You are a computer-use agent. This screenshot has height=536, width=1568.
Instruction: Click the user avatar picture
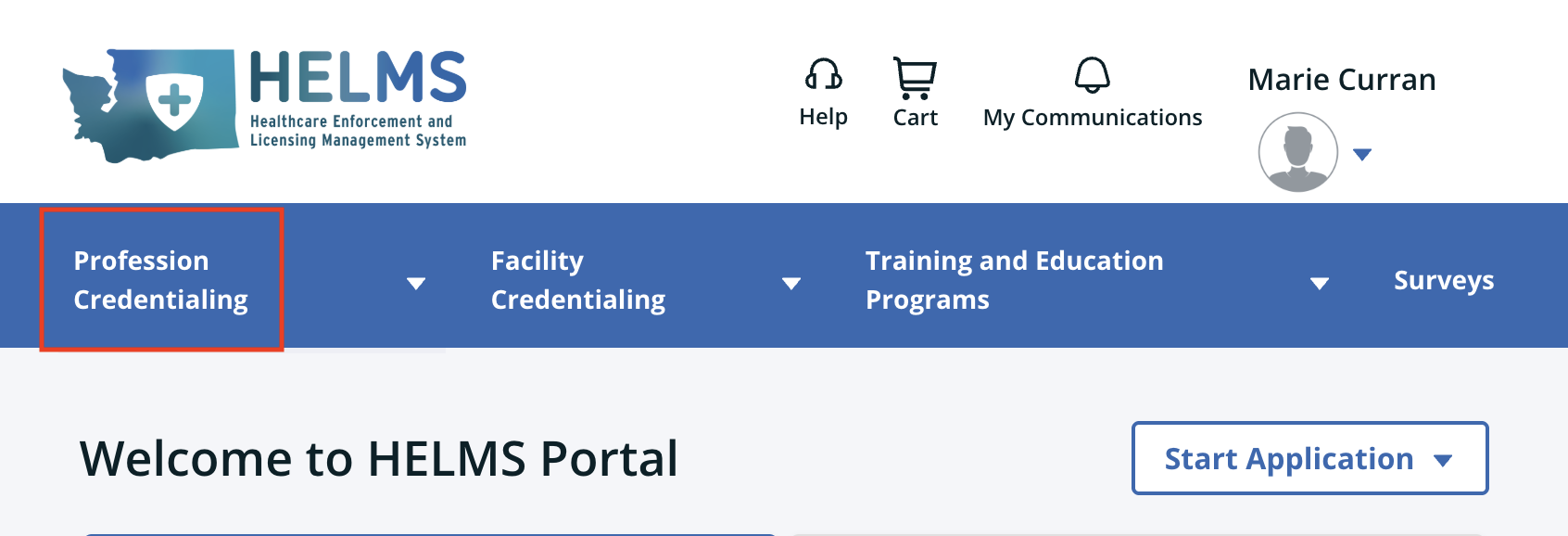pyautogui.click(x=1297, y=152)
